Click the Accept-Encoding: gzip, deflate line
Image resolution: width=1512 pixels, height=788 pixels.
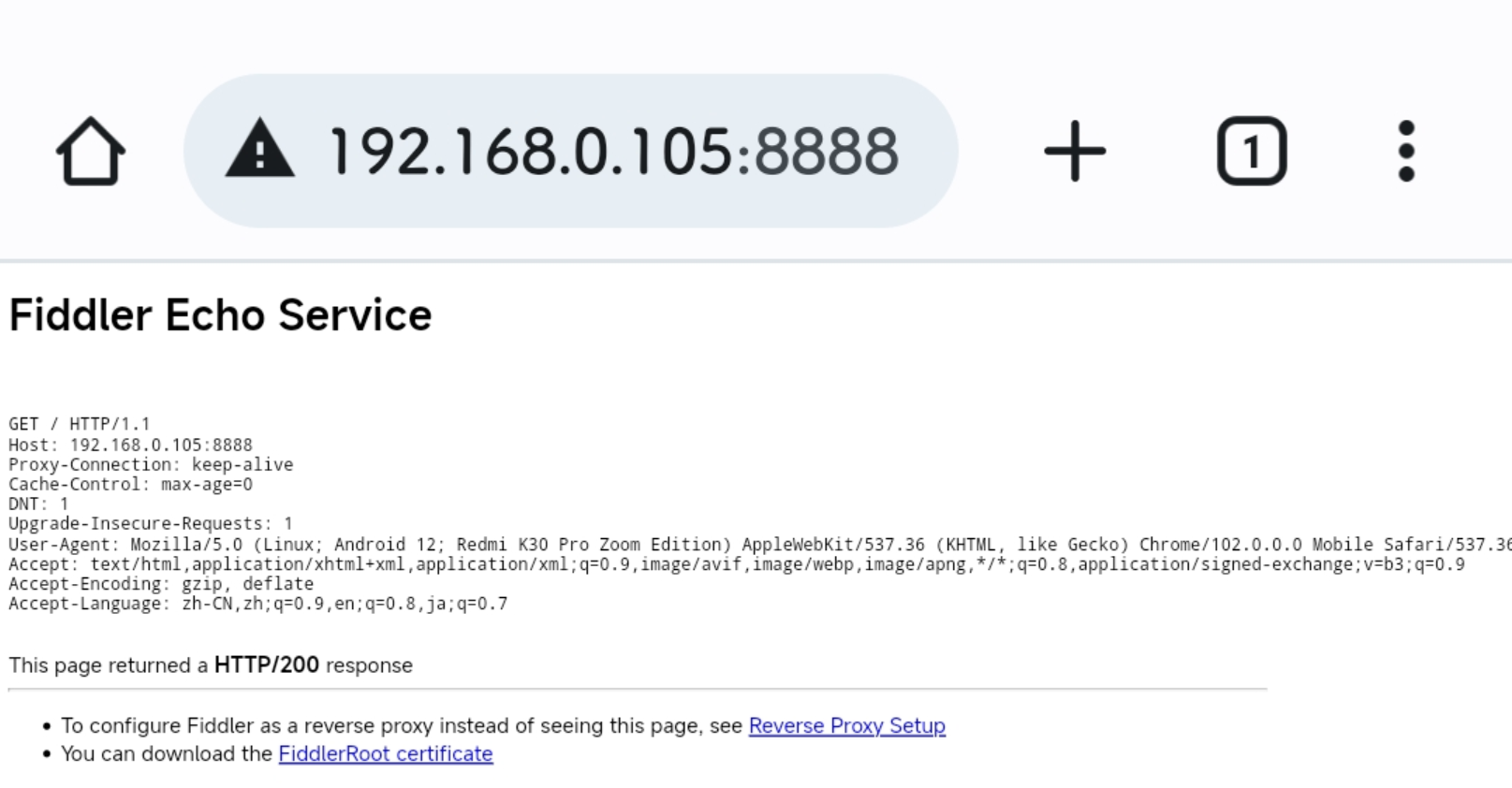(x=161, y=584)
